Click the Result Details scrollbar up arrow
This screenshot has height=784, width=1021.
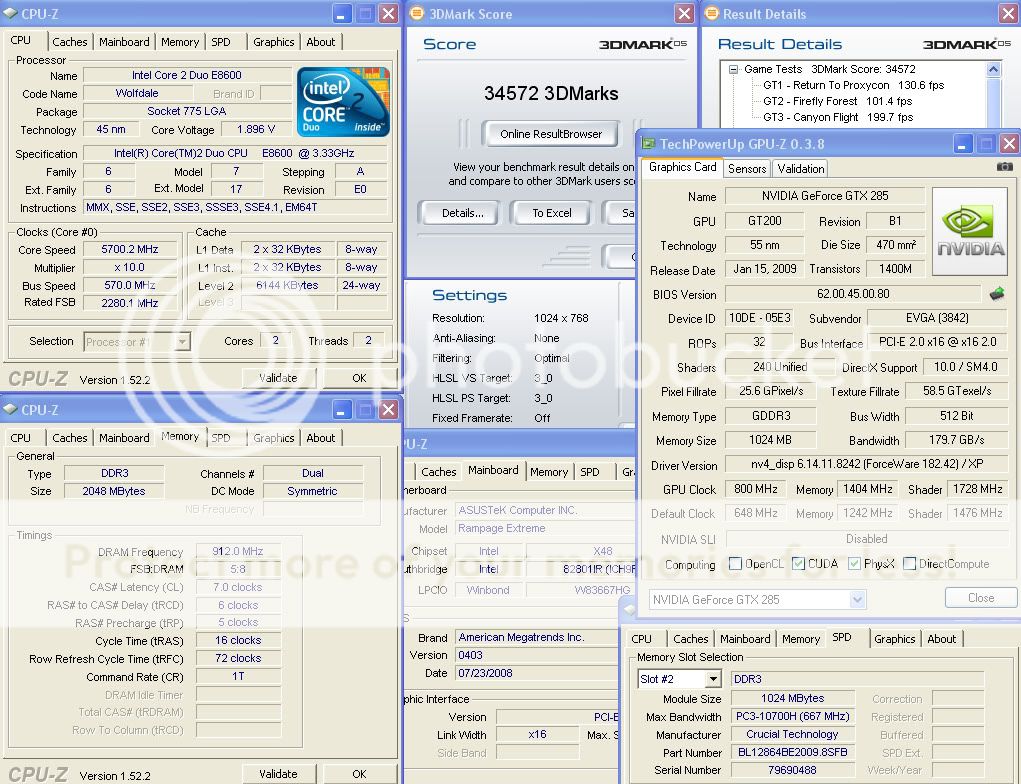pyautogui.click(x=994, y=69)
